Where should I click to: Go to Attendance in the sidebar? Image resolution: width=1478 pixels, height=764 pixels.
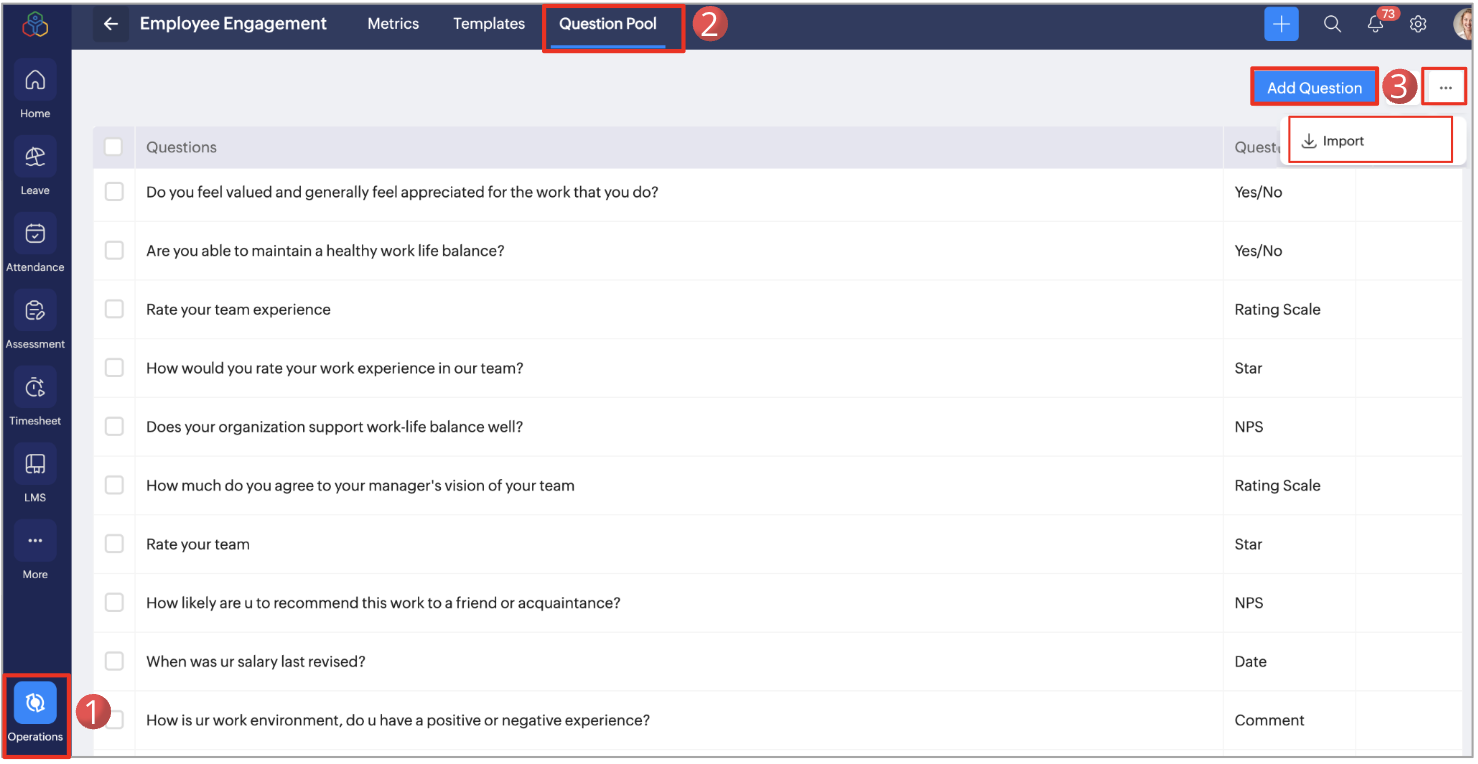(35, 235)
